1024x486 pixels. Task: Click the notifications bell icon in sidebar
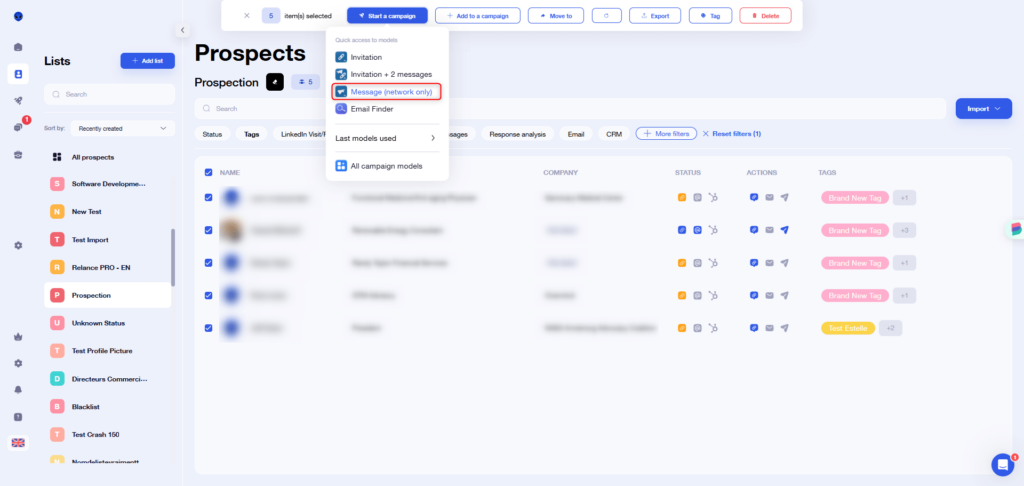18,390
